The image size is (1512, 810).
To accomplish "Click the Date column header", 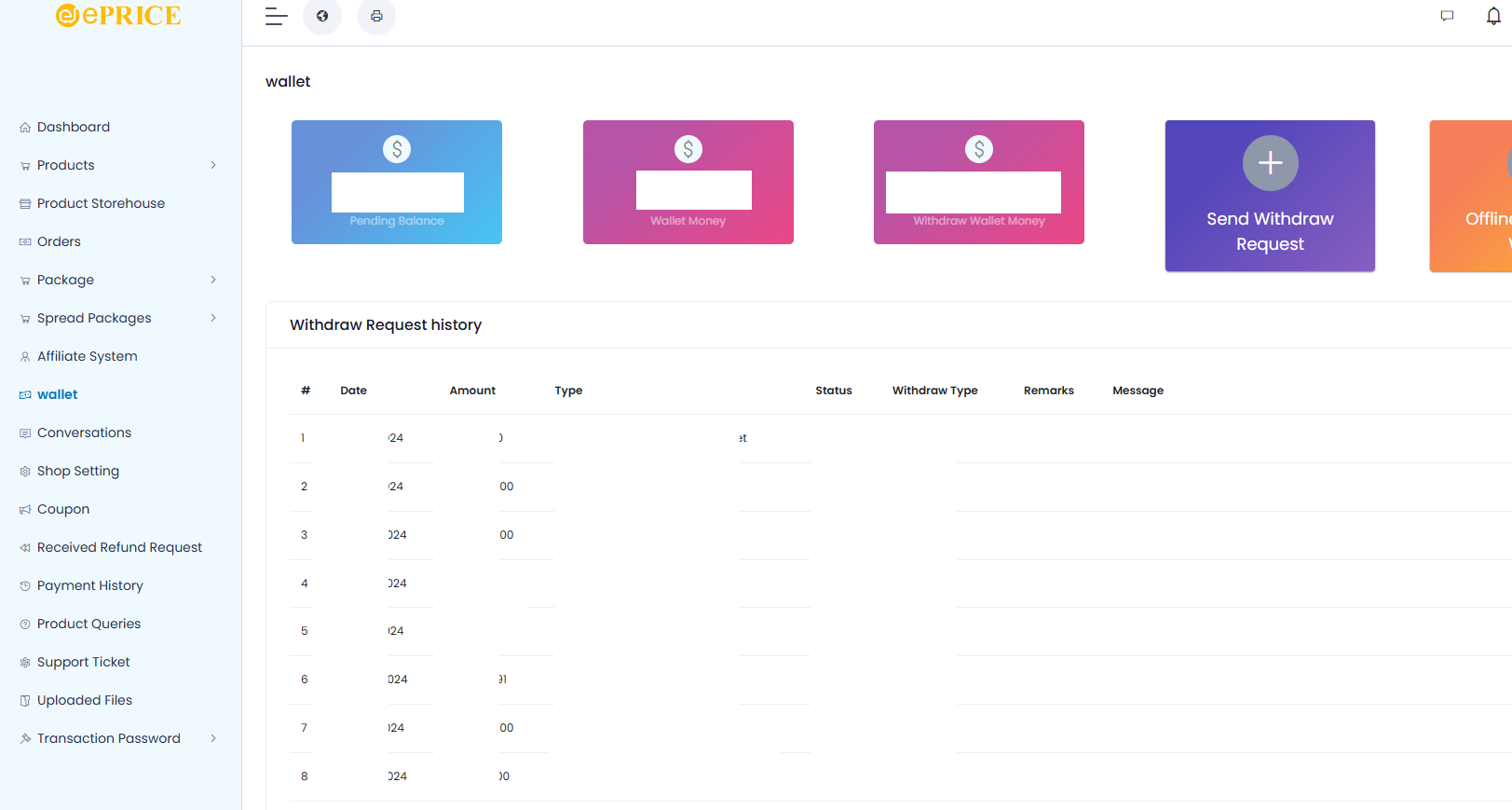I will (x=354, y=391).
